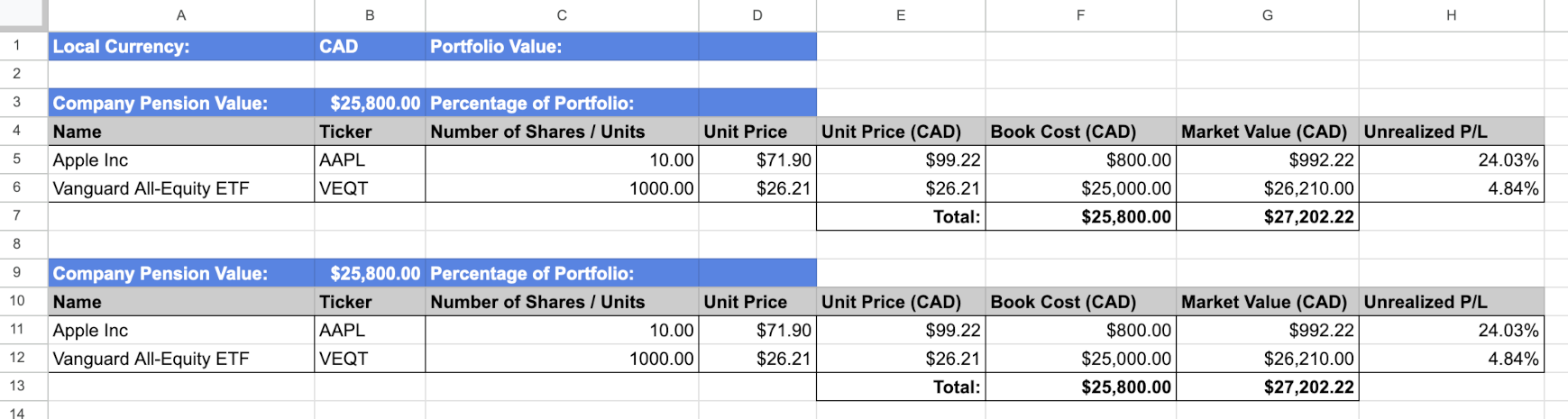The image size is (1568, 419).
Task: Click the 1000.00 shares cell in row 12
Action: [561, 359]
